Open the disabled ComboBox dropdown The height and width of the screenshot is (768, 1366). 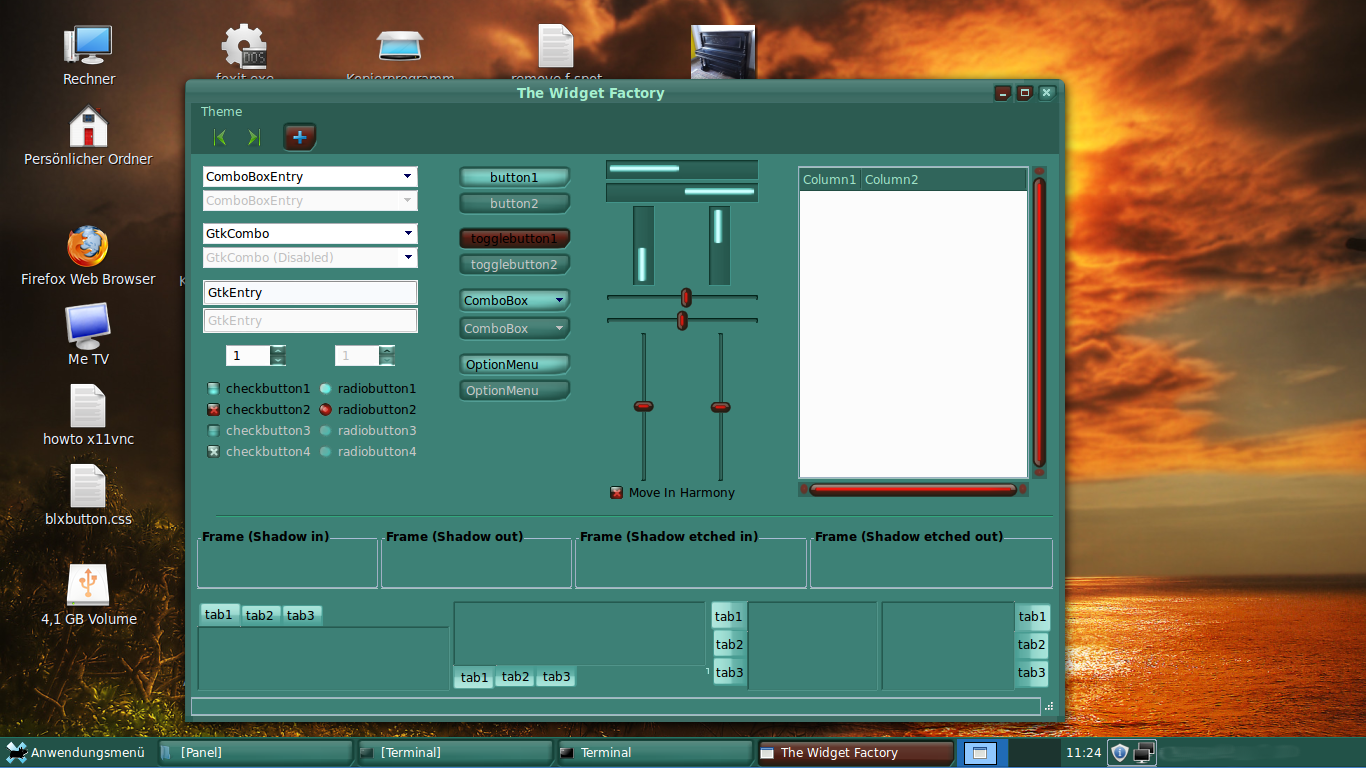pos(514,328)
